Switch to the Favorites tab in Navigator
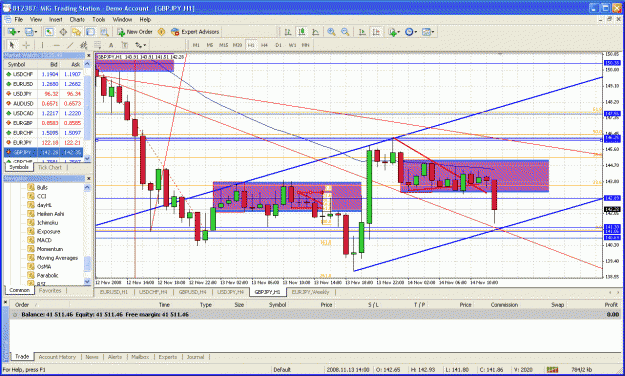Image resolution: width=625 pixels, height=376 pixels. tap(50, 291)
